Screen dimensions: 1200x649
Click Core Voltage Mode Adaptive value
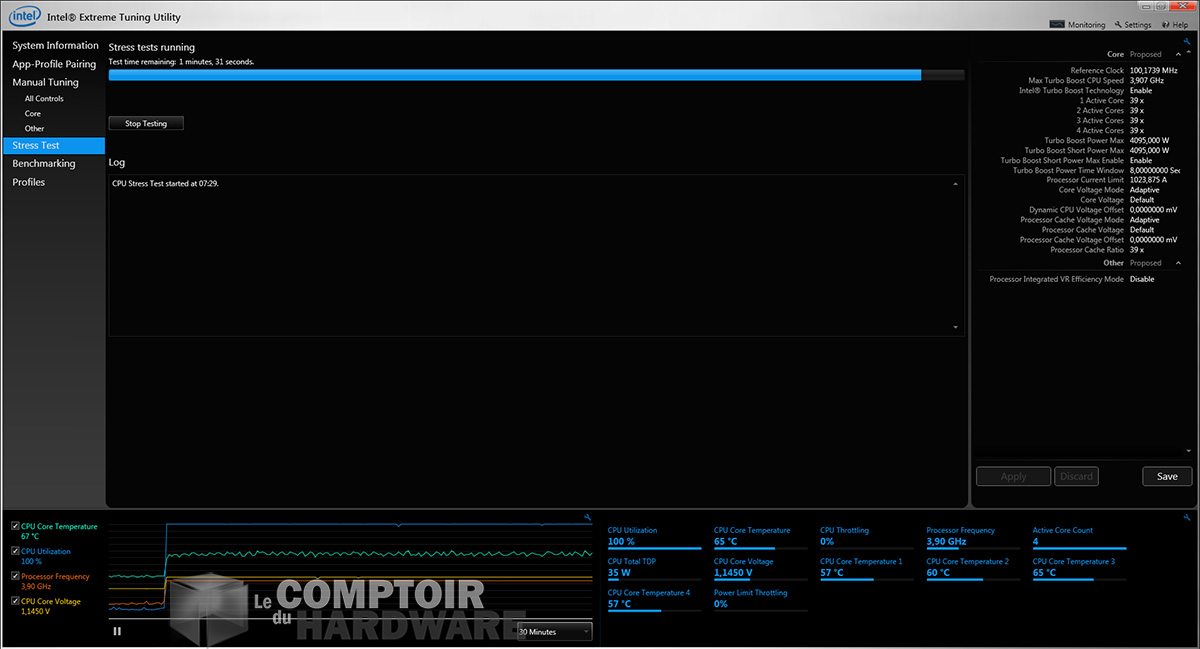click(x=1145, y=190)
